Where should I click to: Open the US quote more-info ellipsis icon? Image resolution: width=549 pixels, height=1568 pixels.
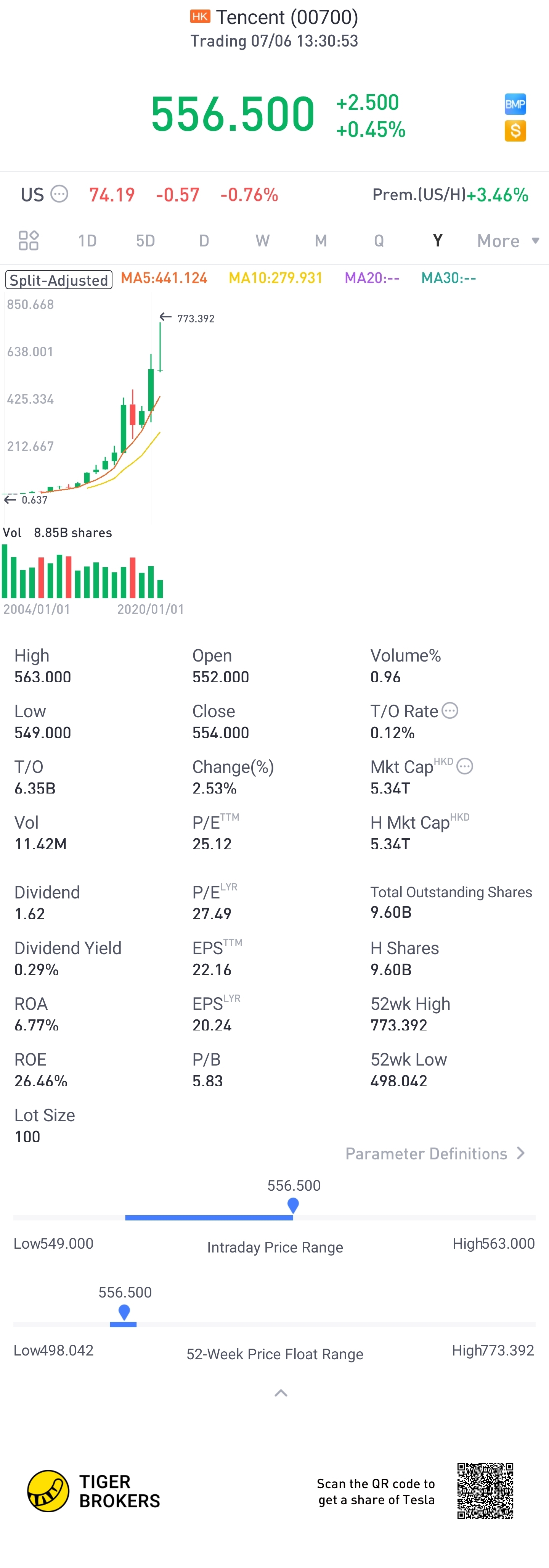[x=59, y=194]
